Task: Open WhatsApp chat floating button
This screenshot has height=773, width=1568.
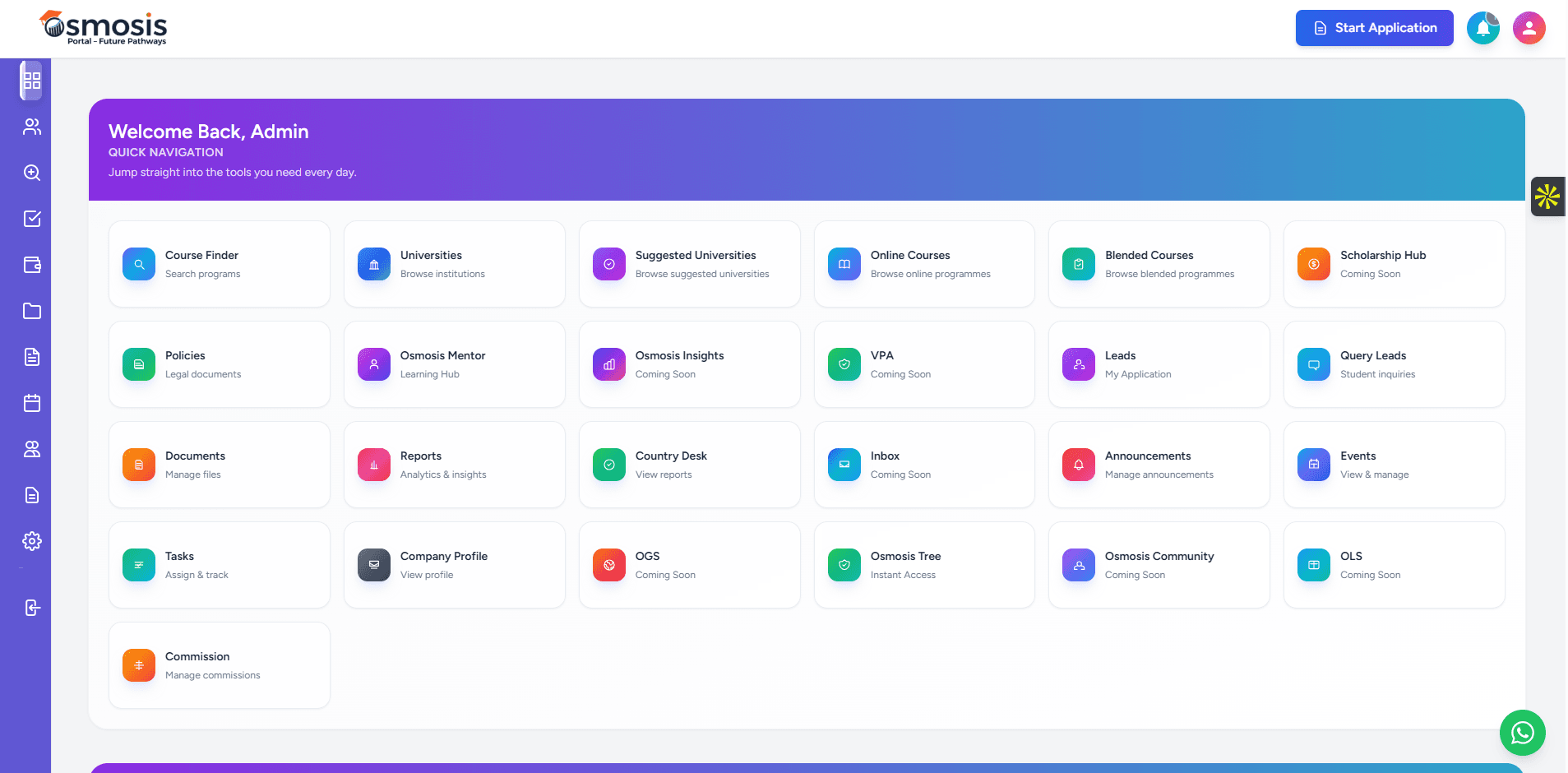Action: click(1522, 732)
